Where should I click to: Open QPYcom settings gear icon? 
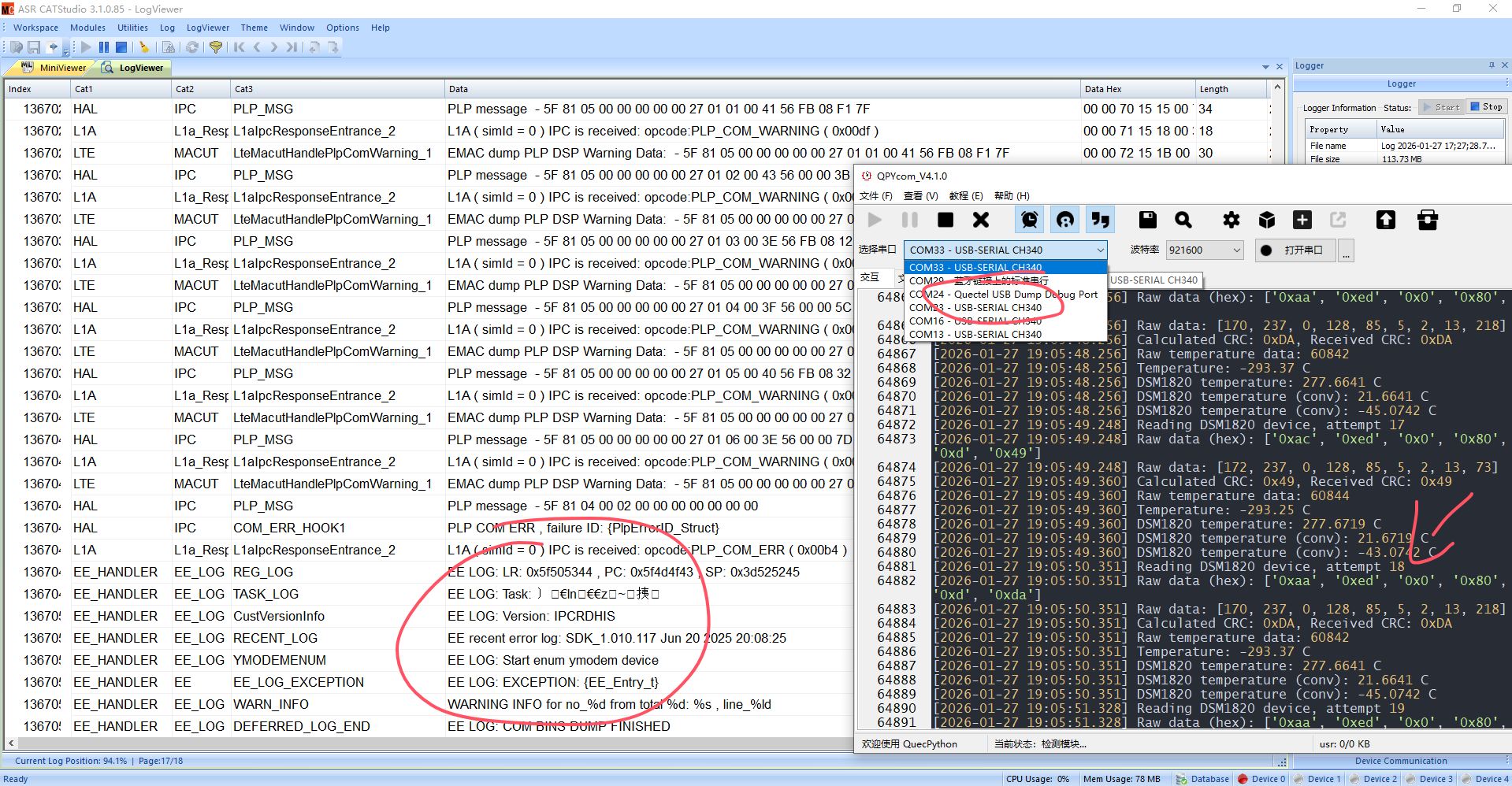click(1231, 220)
